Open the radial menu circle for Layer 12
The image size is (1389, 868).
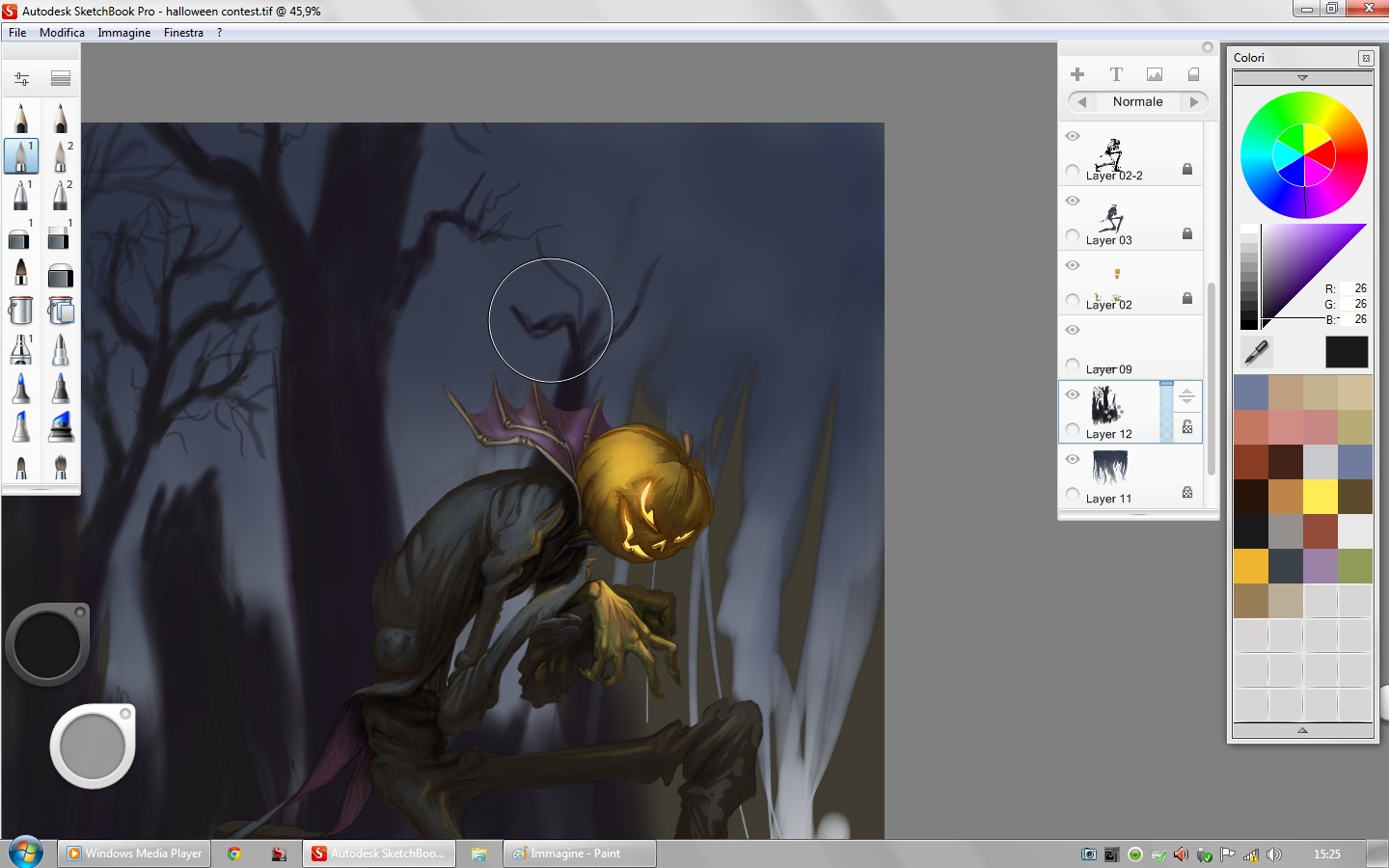tap(1073, 430)
